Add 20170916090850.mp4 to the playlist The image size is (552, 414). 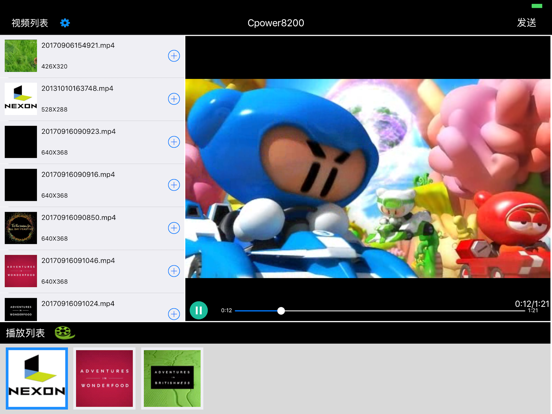[174, 228]
